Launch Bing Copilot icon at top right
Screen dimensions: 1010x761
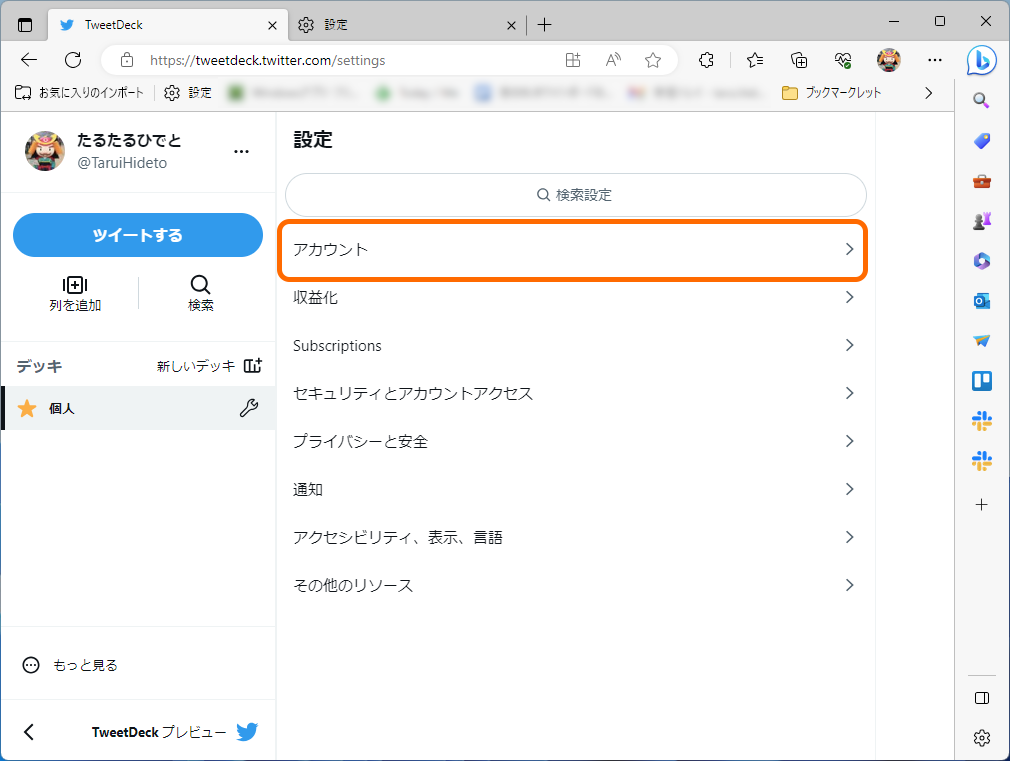tap(981, 60)
